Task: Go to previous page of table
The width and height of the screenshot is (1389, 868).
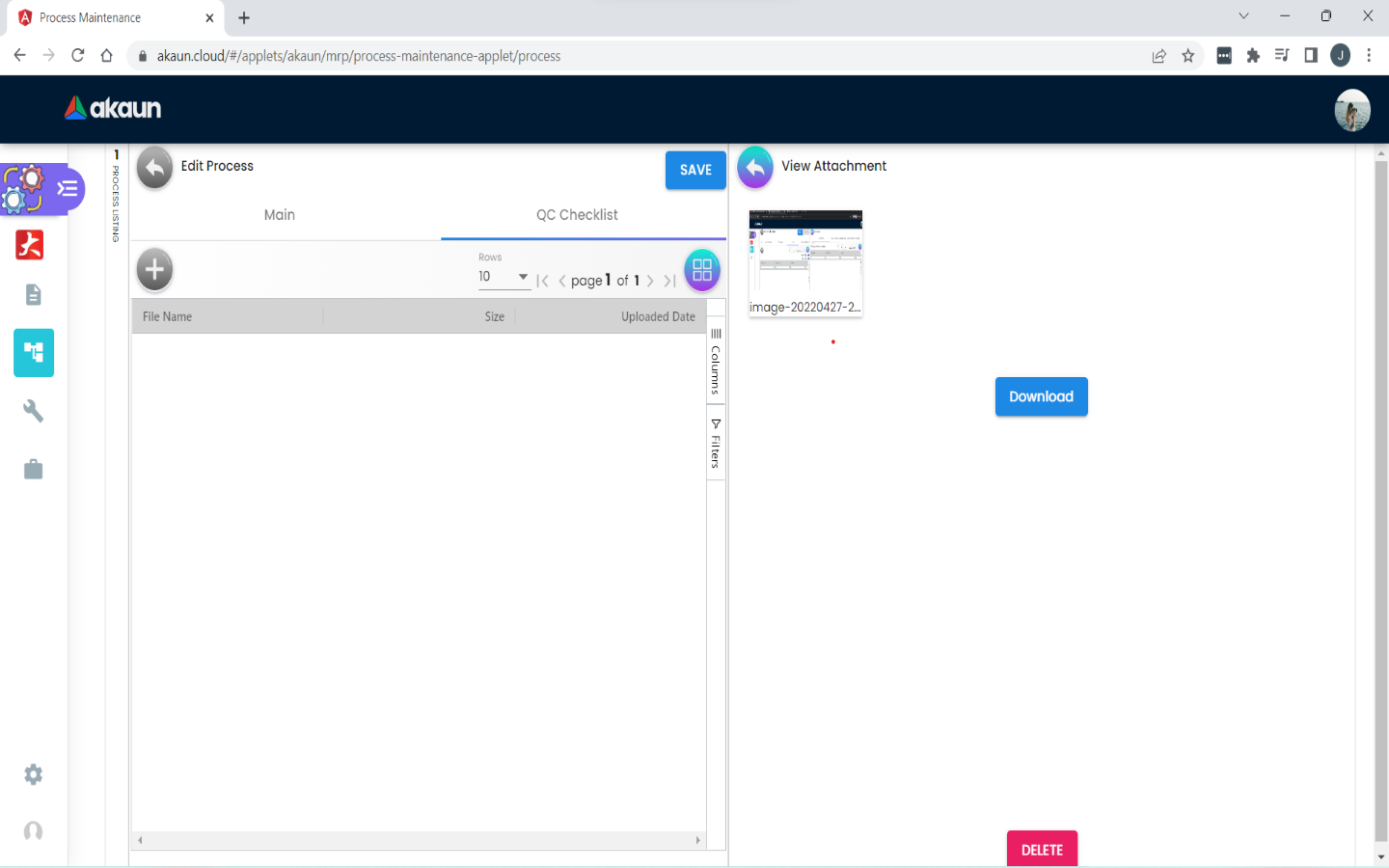Action: (x=561, y=281)
